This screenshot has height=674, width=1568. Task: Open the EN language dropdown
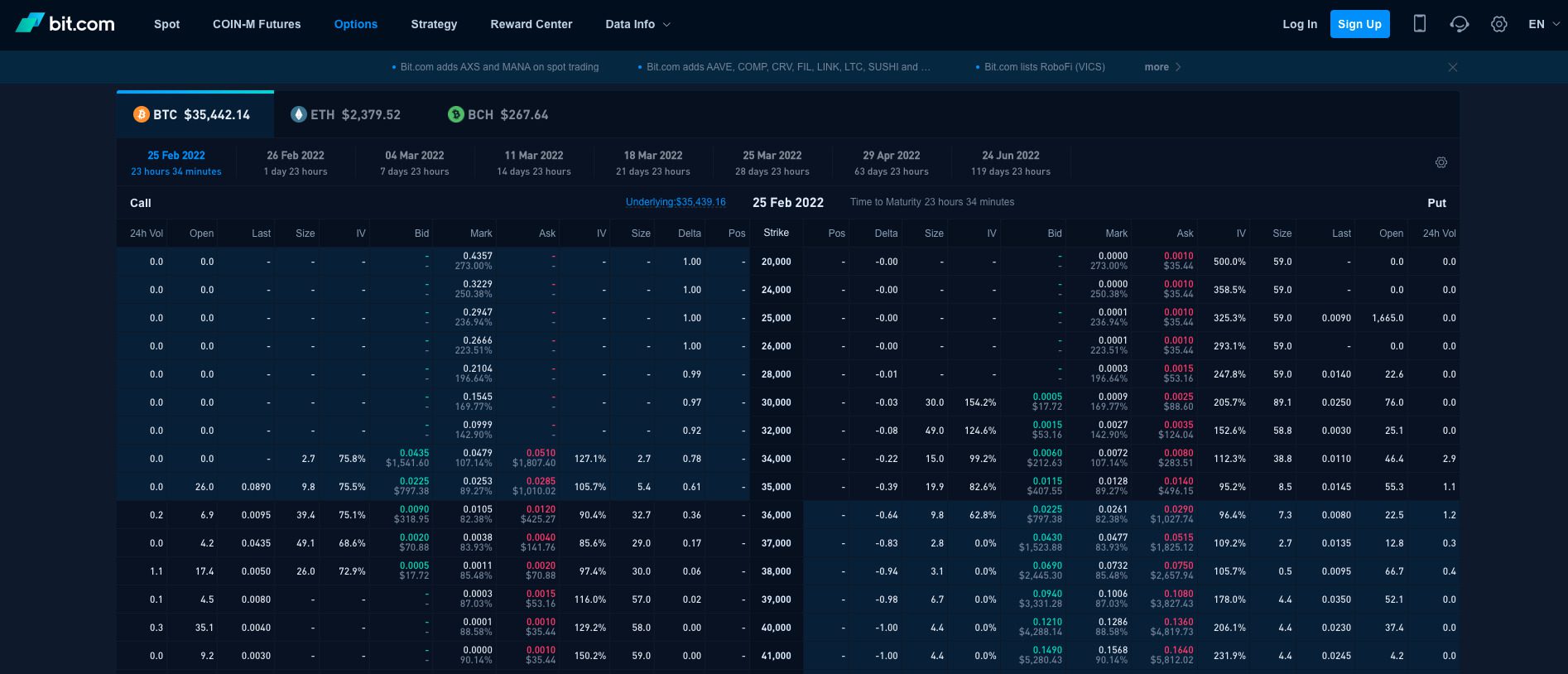(1543, 24)
